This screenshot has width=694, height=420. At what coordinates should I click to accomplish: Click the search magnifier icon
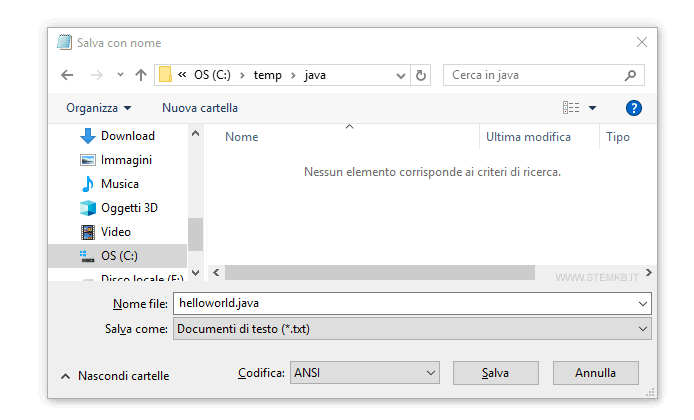tap(630, 75)
